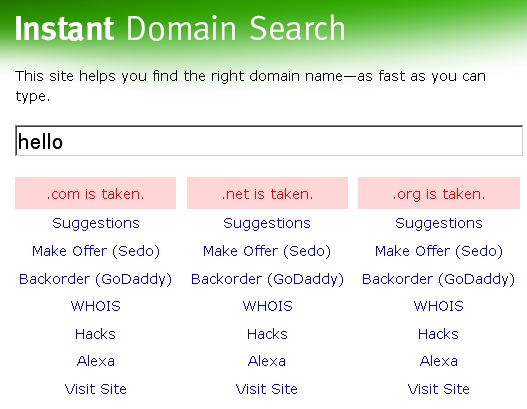Open Alexa link for .com

tap(96, 361)
